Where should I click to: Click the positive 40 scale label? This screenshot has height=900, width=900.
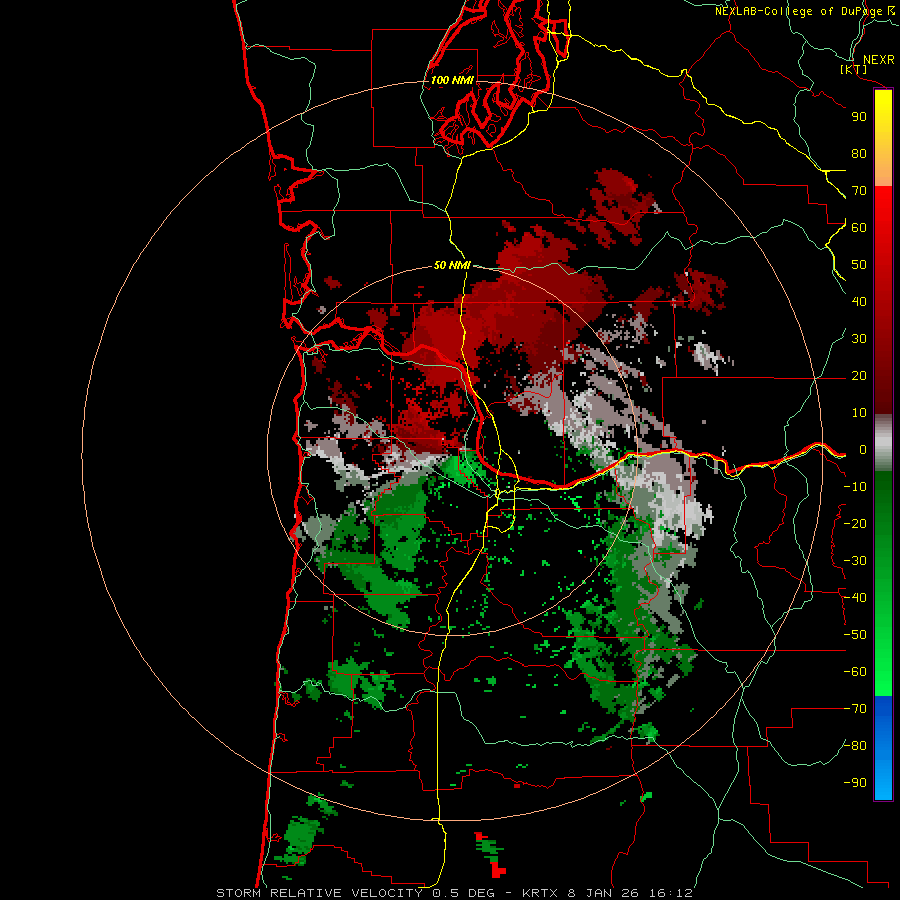pyautogui.click(x=859, y=301)
